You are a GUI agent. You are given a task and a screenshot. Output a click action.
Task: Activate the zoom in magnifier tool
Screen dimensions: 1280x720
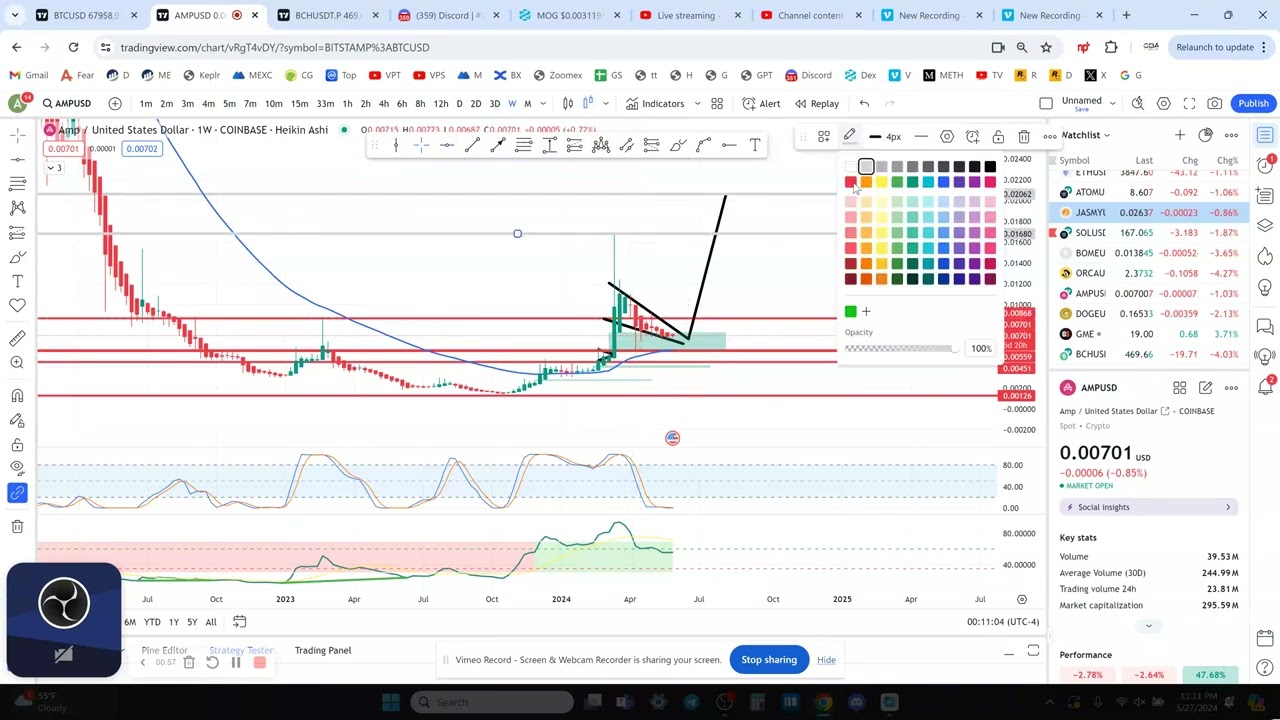tap(17, 363)
